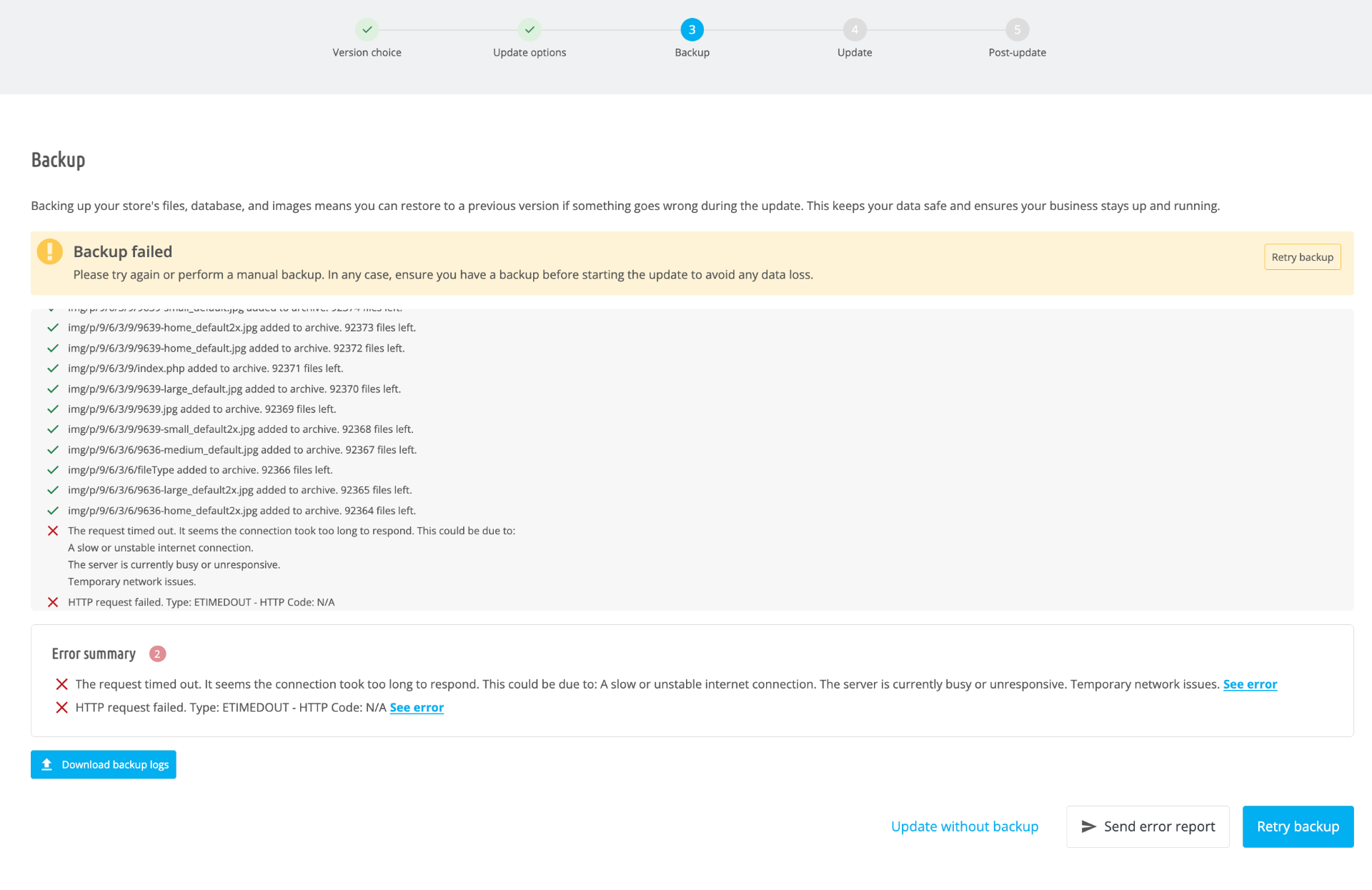
Task: Choose Update without backup link
Action: coord(965,826)
